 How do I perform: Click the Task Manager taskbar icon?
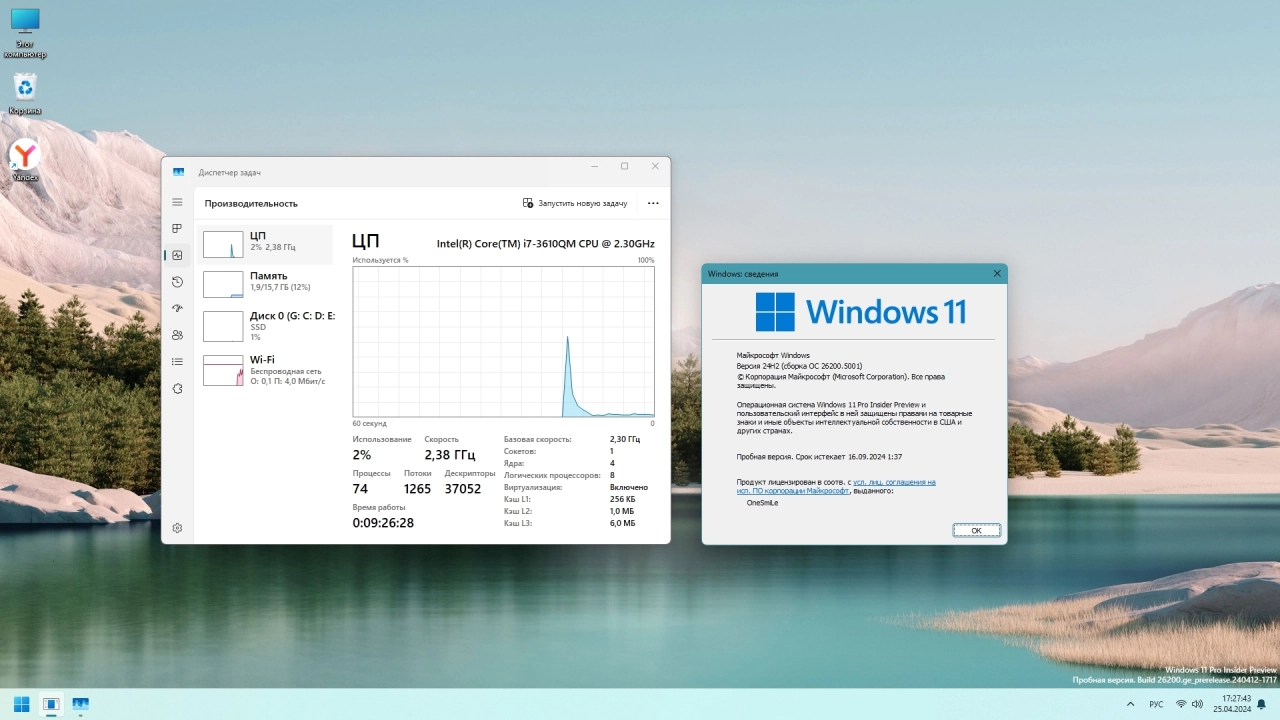[x=81, y=704]
